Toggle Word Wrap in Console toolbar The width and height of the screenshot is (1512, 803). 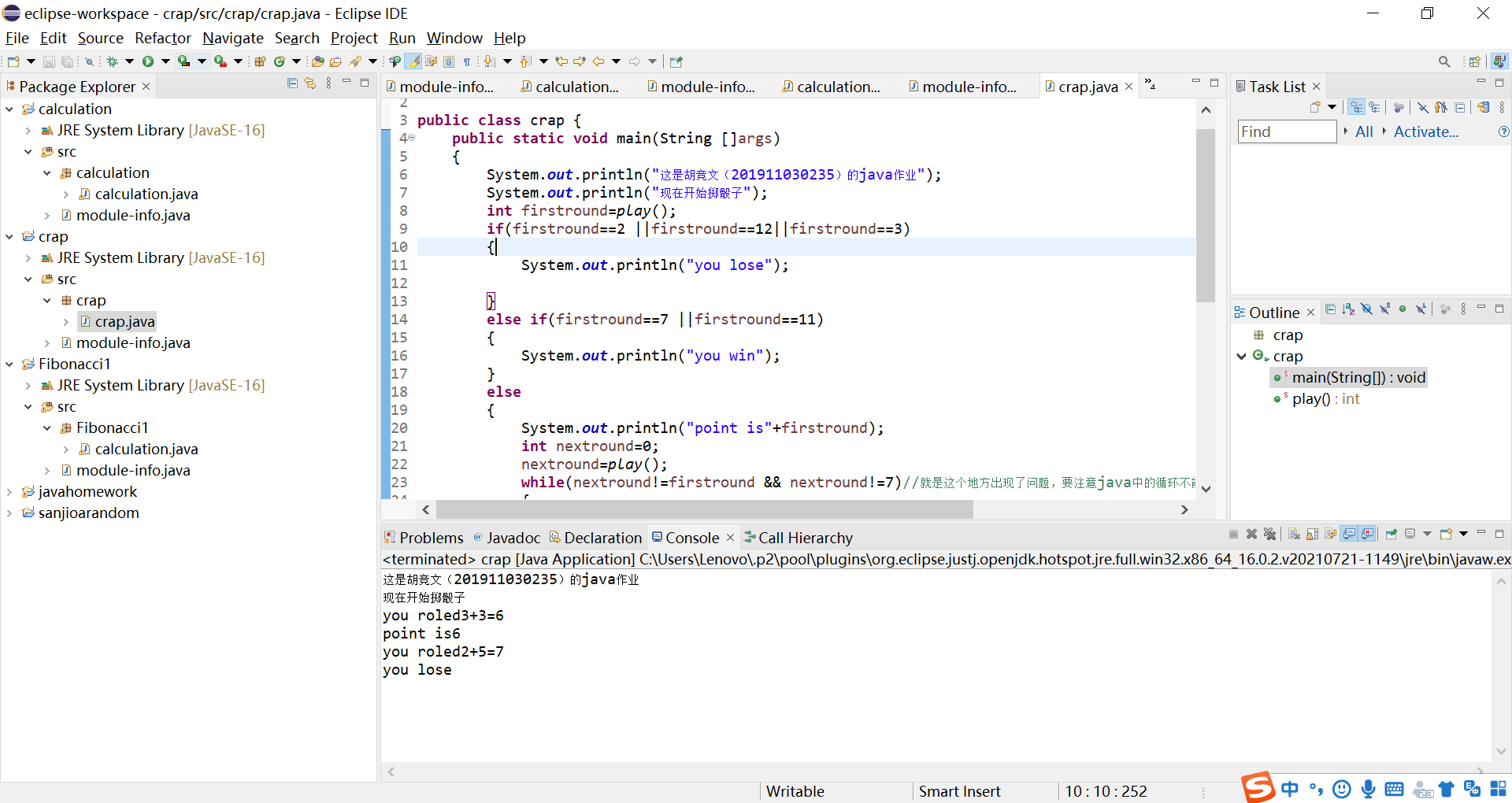point(1330,534)
